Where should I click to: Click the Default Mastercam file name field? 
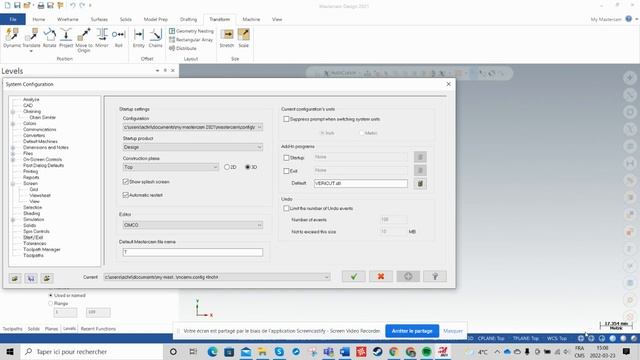[193, 252]
